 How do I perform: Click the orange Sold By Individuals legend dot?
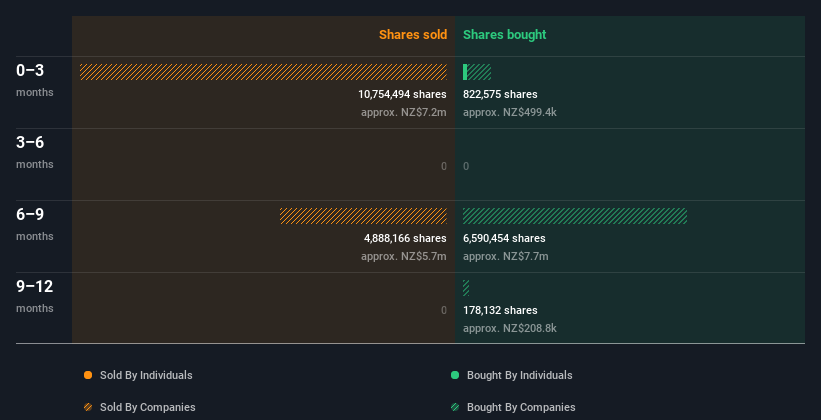[x=88, y=375]
